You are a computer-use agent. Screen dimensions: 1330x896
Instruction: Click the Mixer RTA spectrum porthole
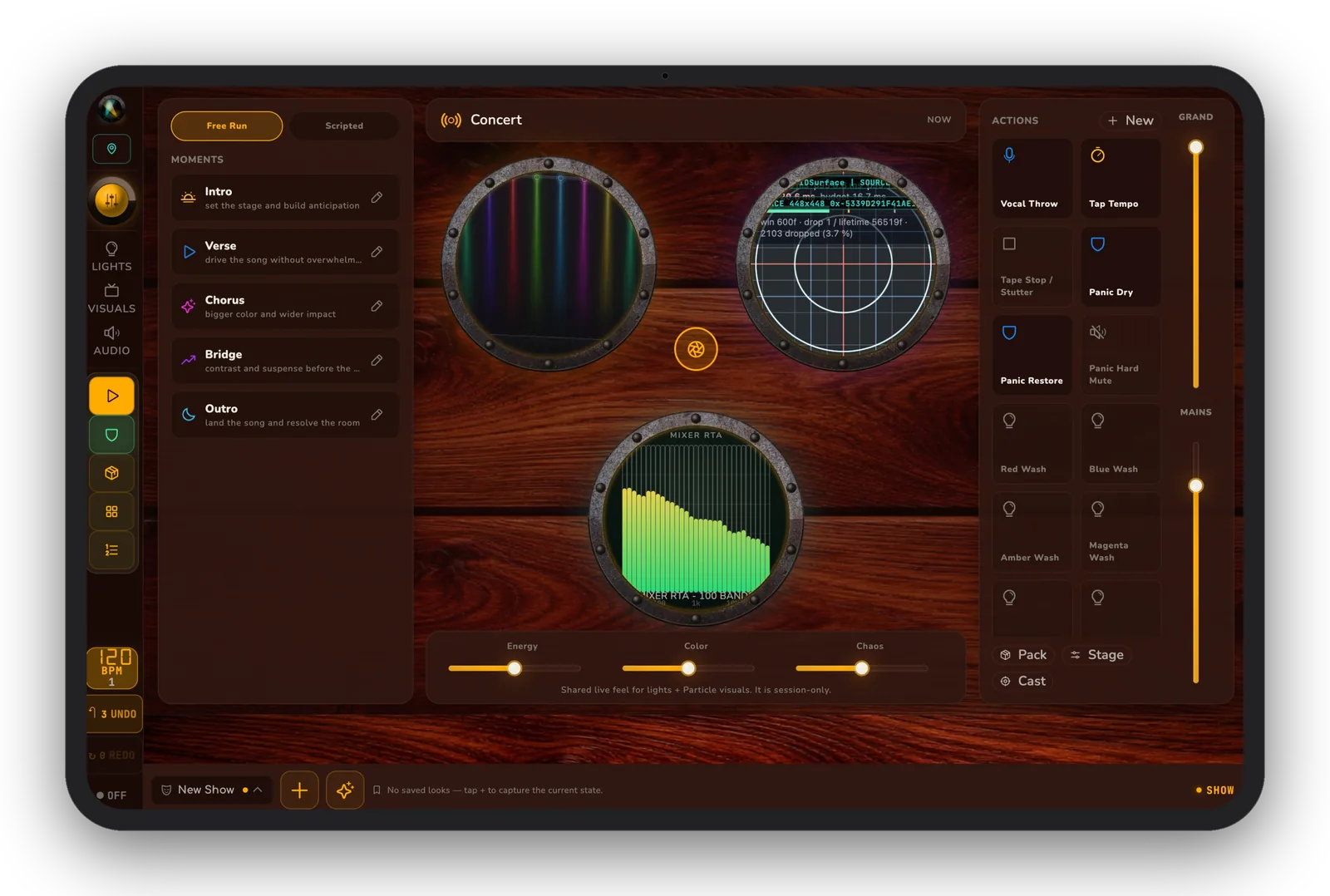coord(696,519)
